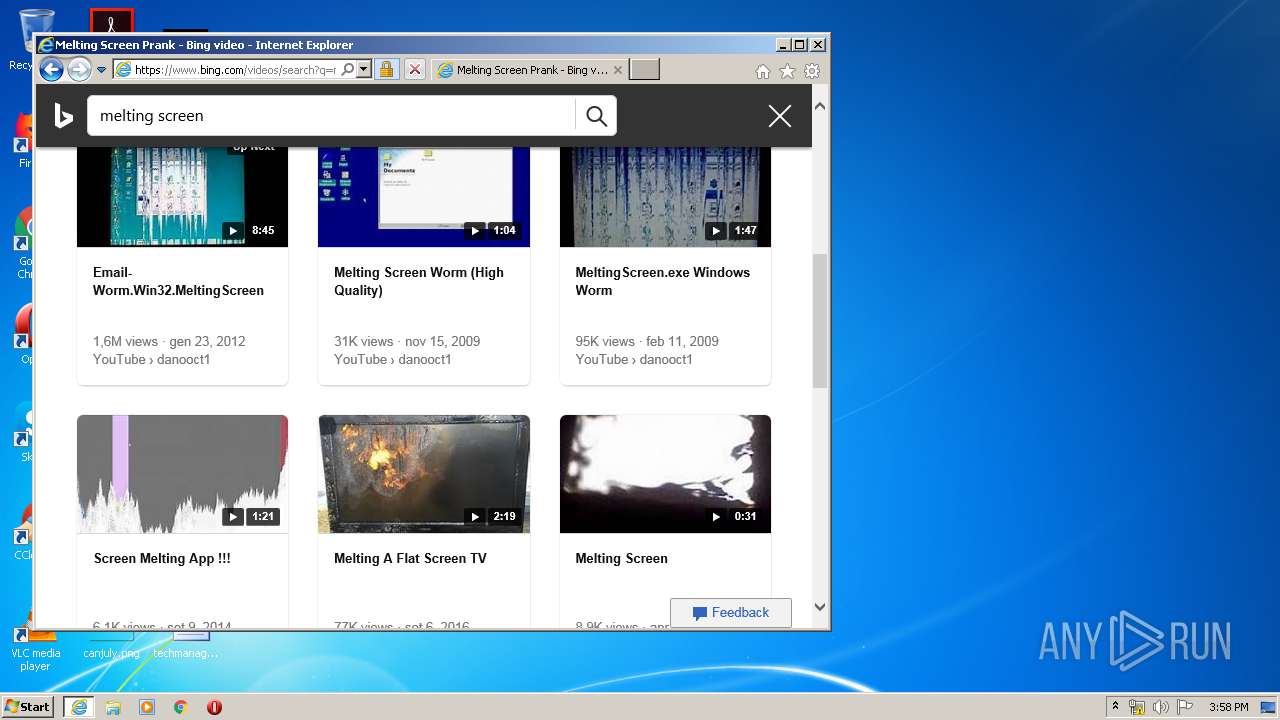Click the melting screen search input field
The height and width of the screenshot is (720, 1280).
333,116
